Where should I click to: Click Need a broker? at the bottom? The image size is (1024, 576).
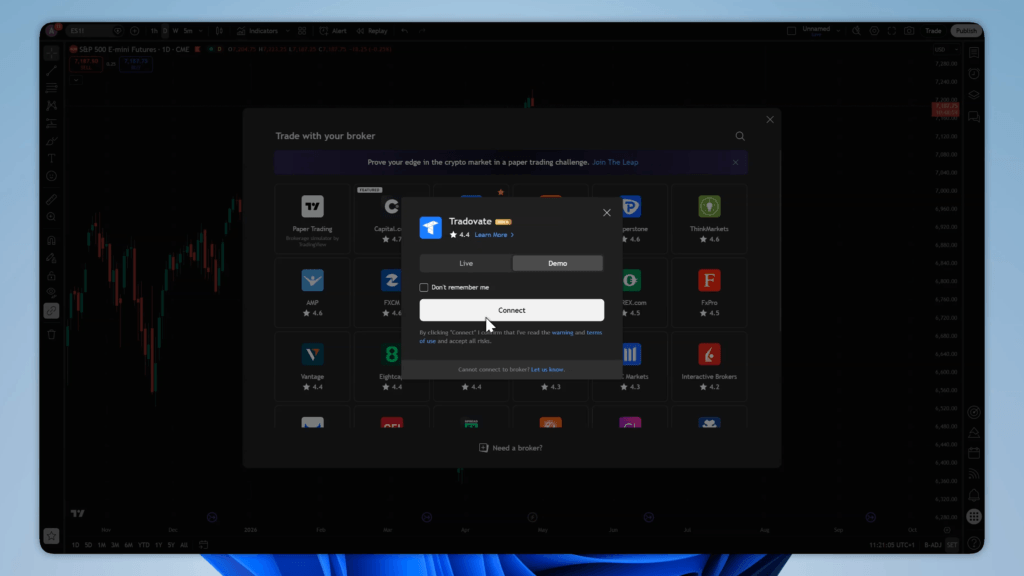(511, 448)
